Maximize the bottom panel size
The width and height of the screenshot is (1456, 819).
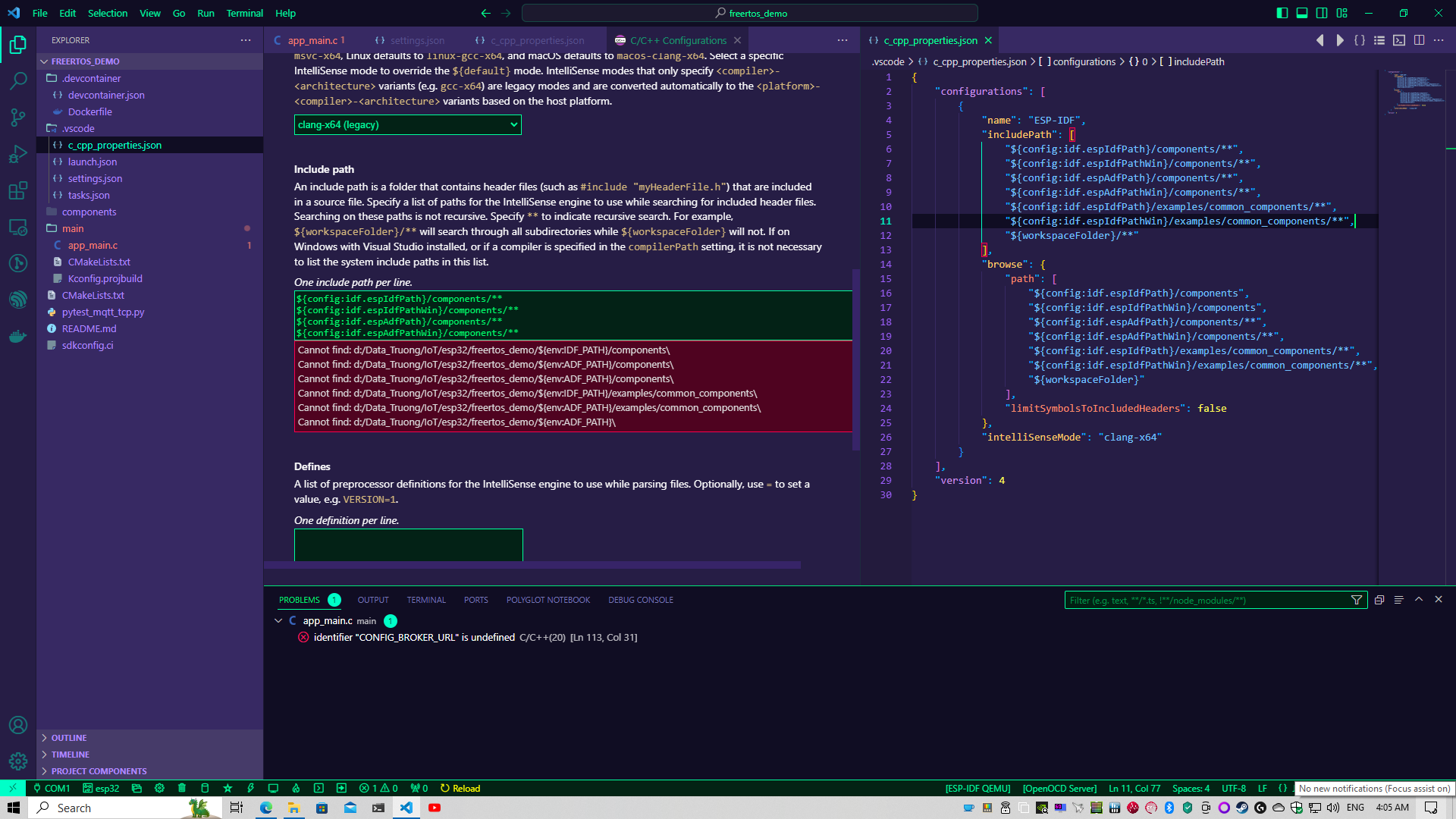click(x=1419, y=600)
